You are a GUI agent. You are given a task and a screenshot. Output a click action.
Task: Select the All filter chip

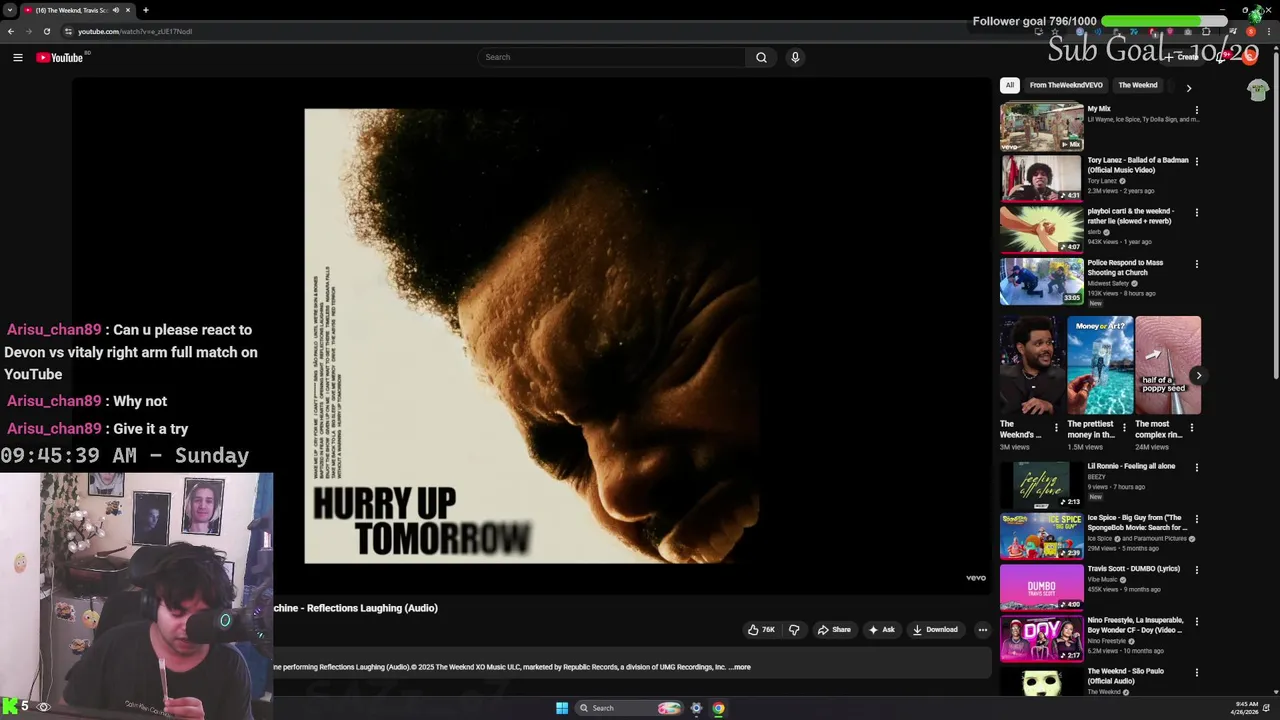coord(1010,86)
